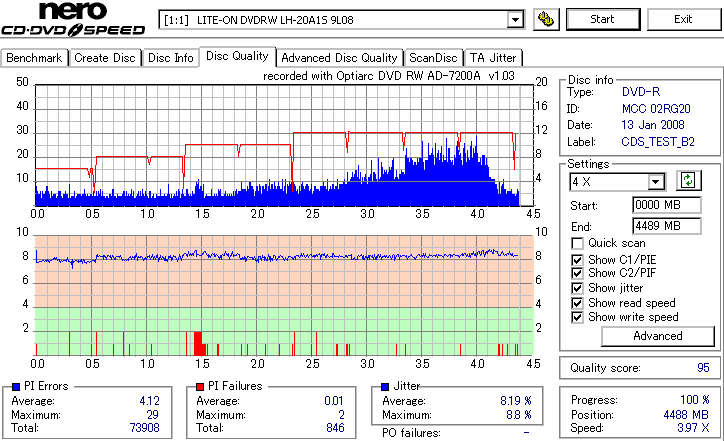Open the TA Jitter tab

pos(493,58)
